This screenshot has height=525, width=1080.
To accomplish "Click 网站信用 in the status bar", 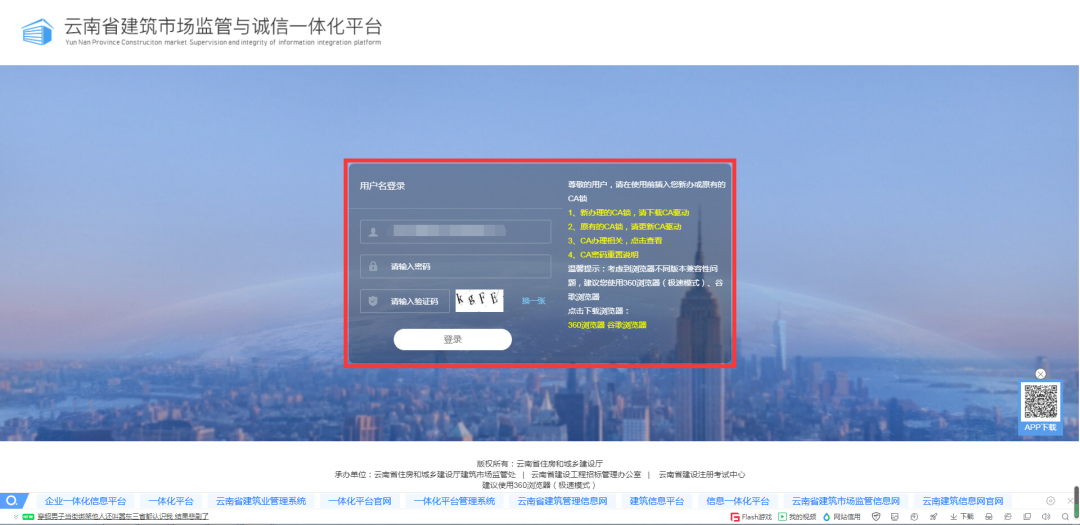I will point(841,517).
